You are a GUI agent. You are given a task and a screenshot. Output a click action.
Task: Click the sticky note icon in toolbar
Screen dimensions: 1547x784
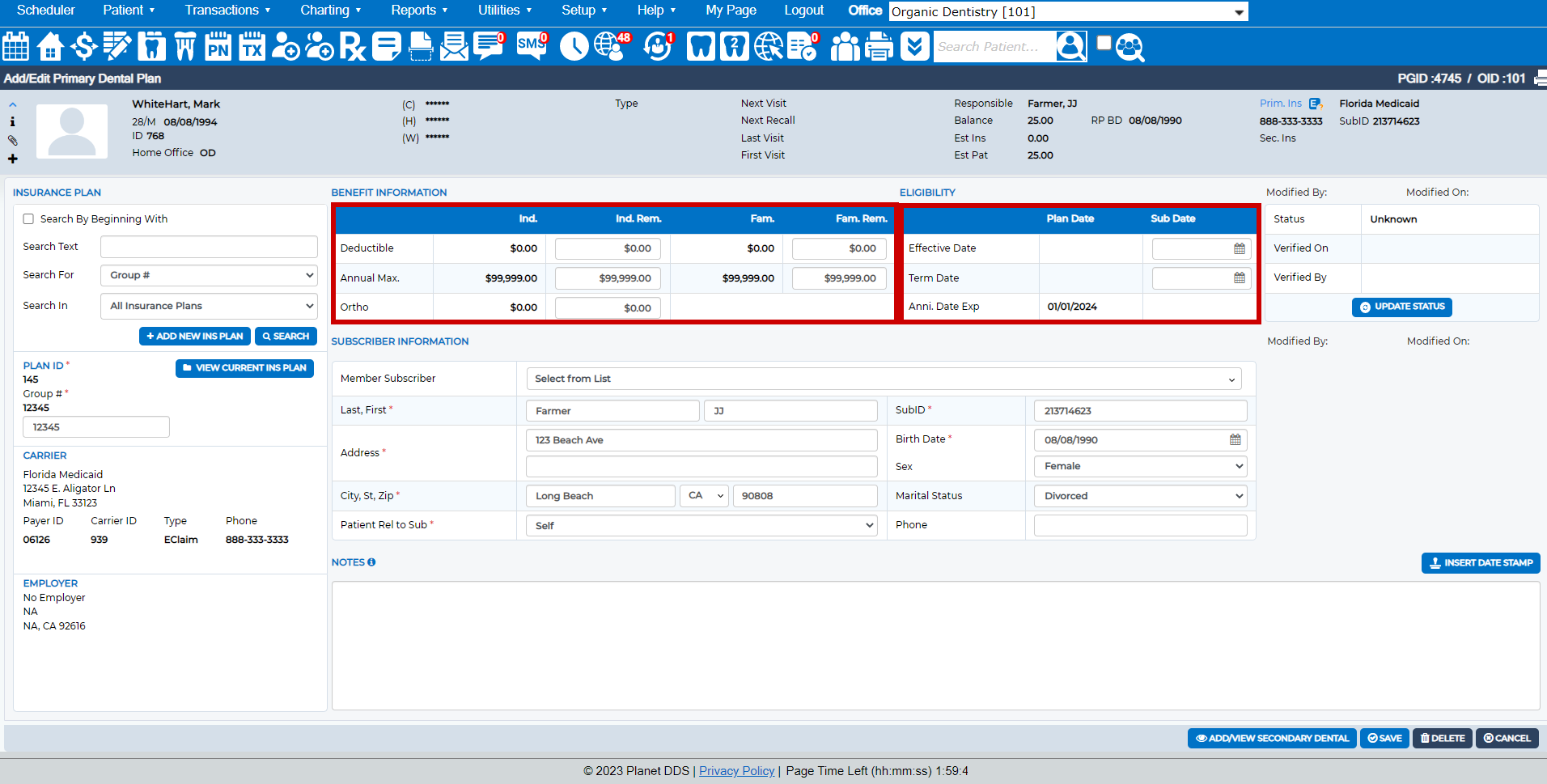tap(386, 46)
